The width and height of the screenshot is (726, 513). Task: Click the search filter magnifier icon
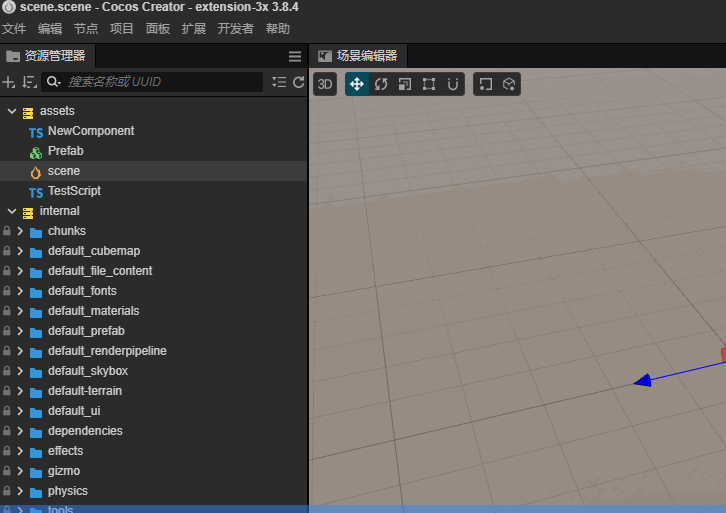(x=54, y=82)
